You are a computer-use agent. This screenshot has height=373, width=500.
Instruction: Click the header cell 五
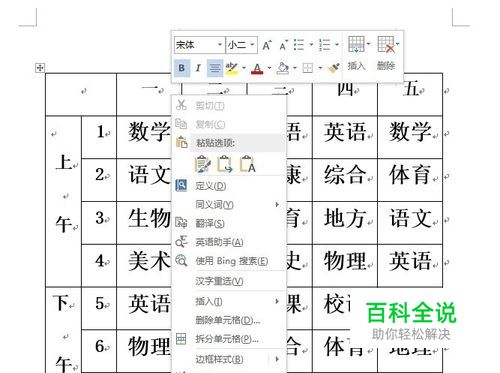pyautogui.click(x=410, y=99)
